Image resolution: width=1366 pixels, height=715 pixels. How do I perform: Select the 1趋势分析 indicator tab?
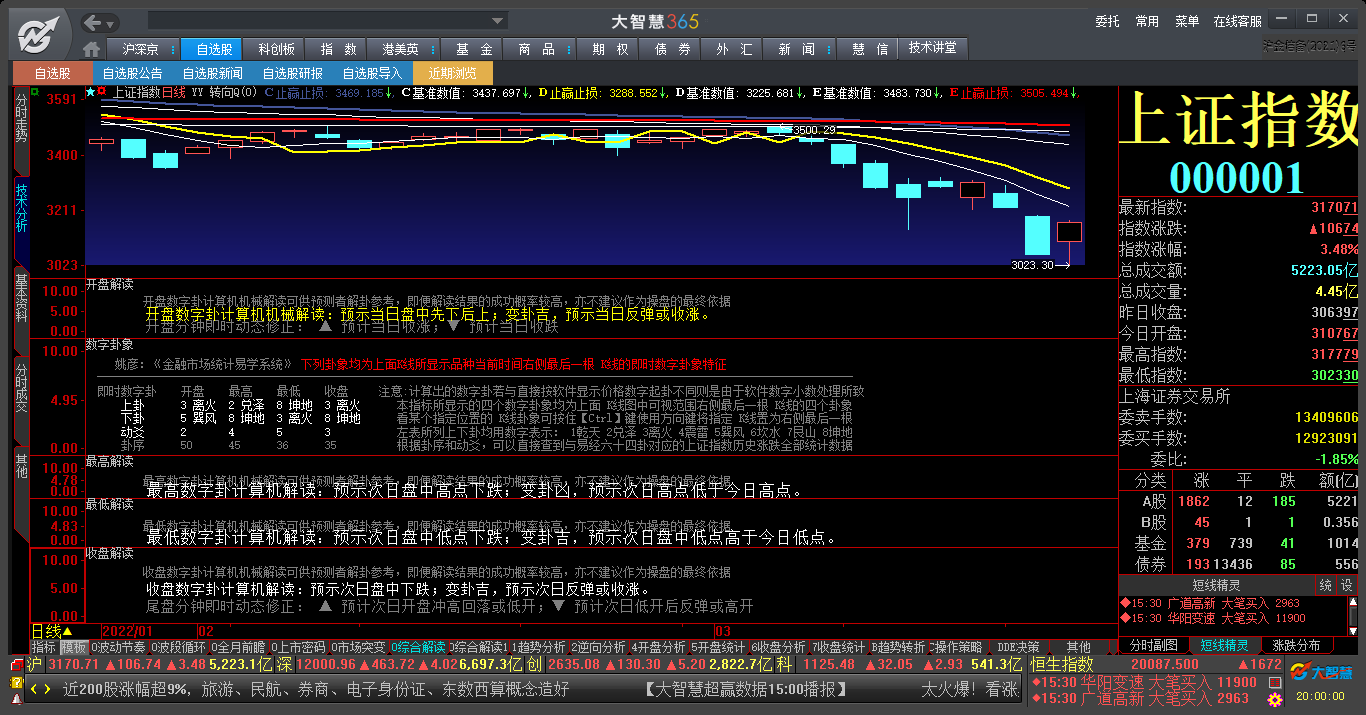539,647
